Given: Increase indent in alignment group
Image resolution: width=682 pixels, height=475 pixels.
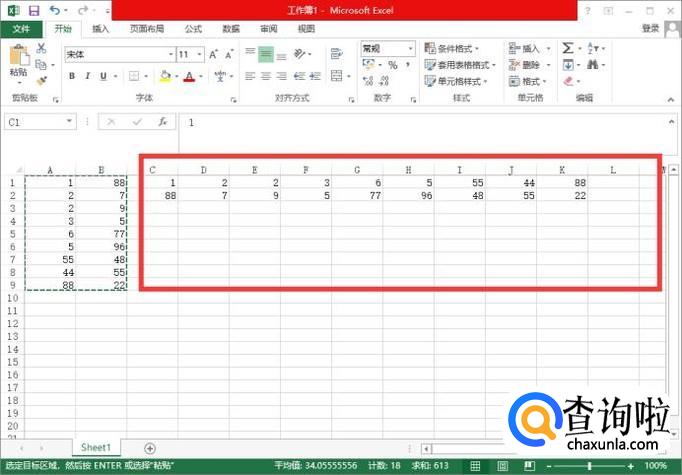Looking at the screenshot, I should [x=315, y=77].
